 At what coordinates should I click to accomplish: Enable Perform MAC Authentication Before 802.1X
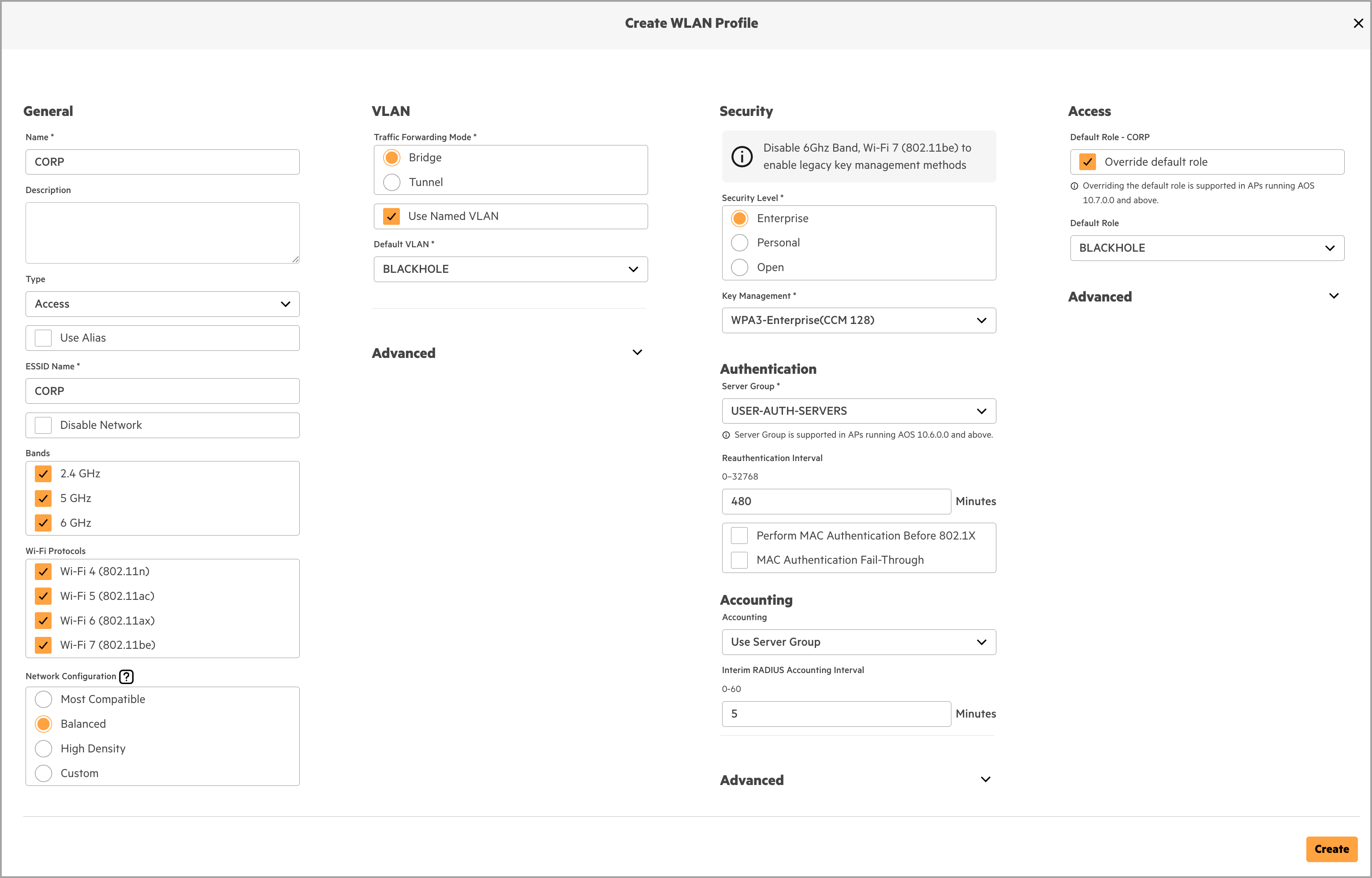pos(740,536)
